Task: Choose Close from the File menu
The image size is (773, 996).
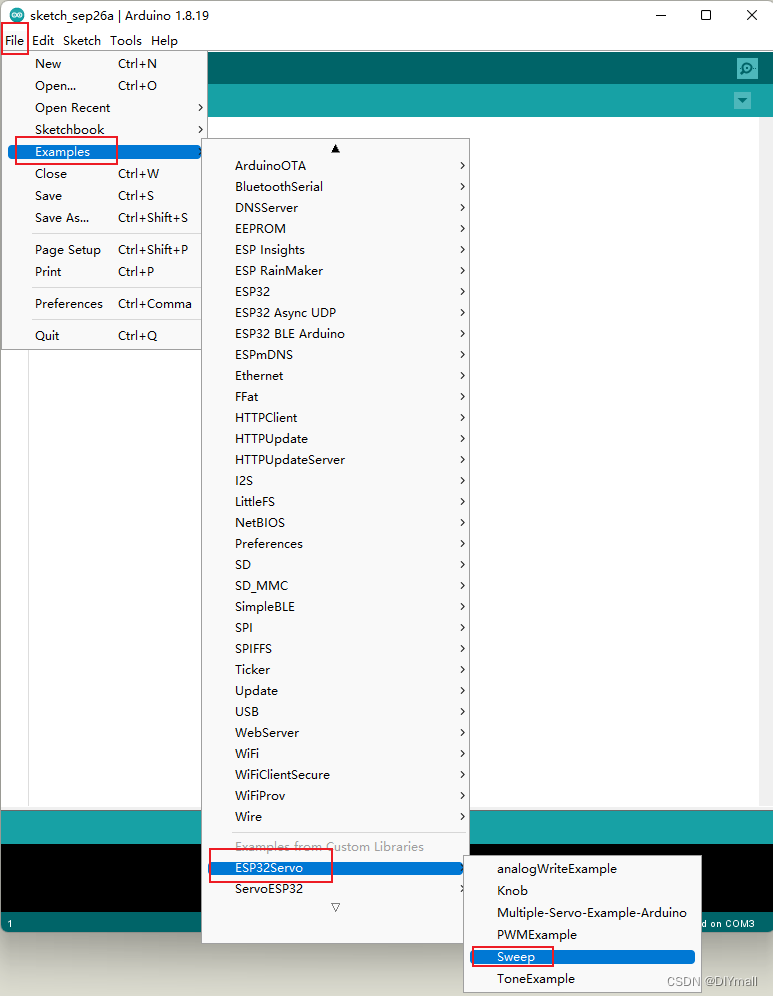Action: point(105,173)
